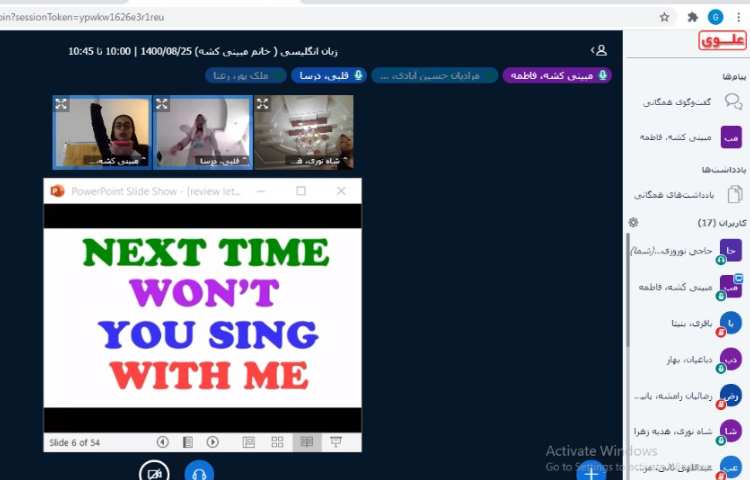Switch to Normal view in PowerPoint

[x=249, y=442]
